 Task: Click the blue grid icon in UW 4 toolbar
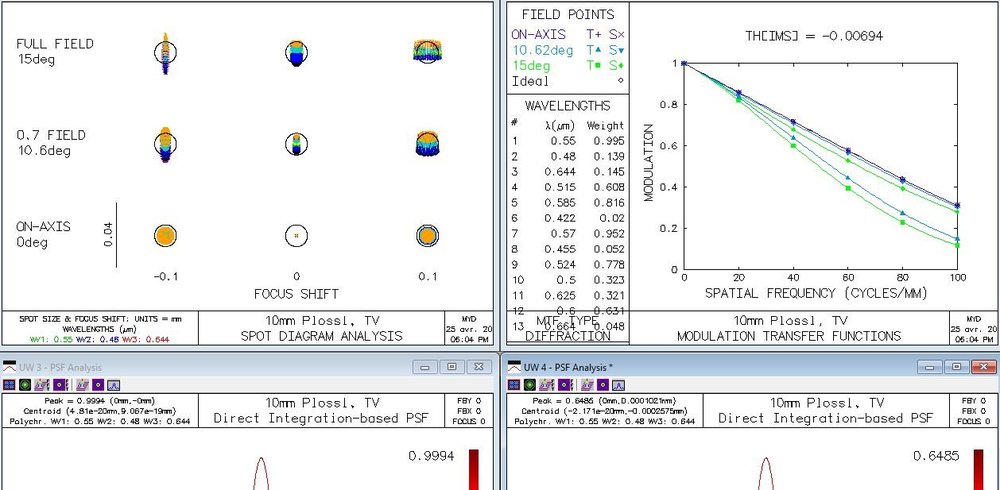tap(514, 385)
